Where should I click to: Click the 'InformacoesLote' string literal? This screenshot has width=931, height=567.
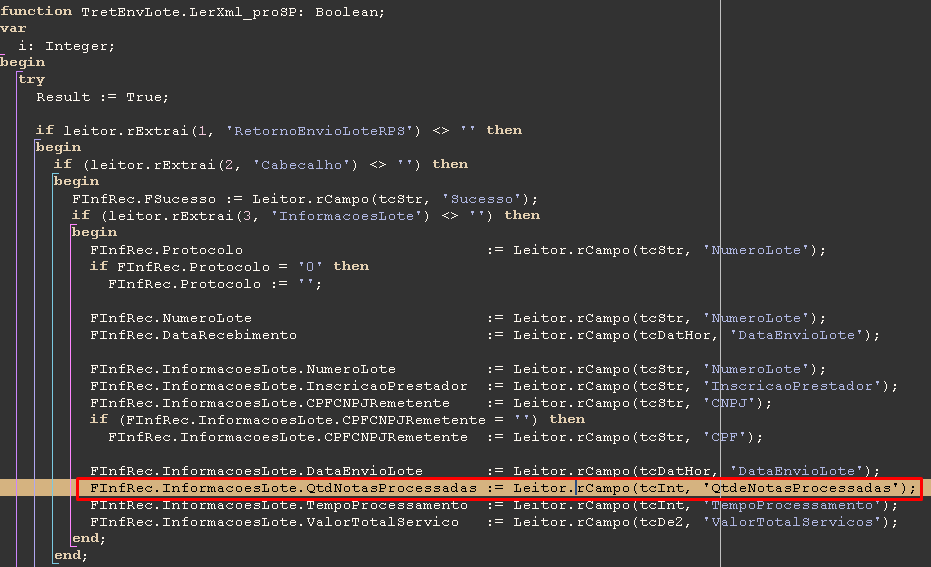[347, 216]
